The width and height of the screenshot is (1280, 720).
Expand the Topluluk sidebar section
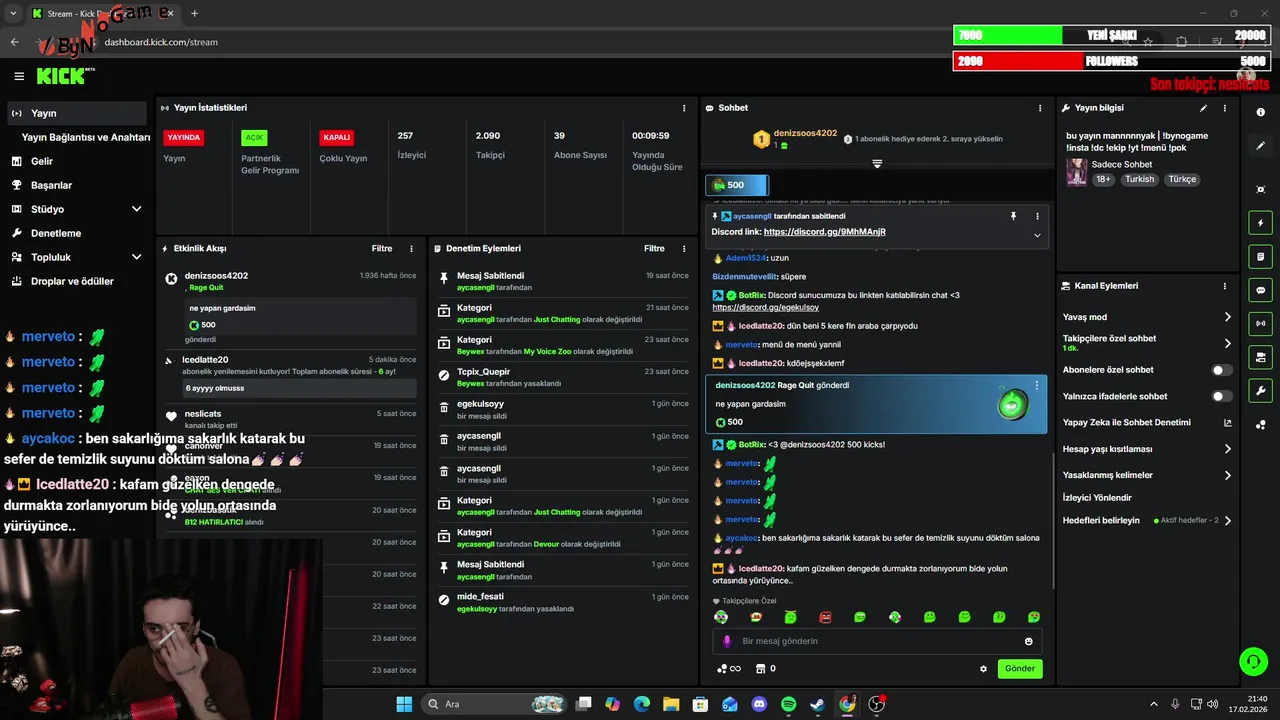pyautogui.click(x=137, y=257)
